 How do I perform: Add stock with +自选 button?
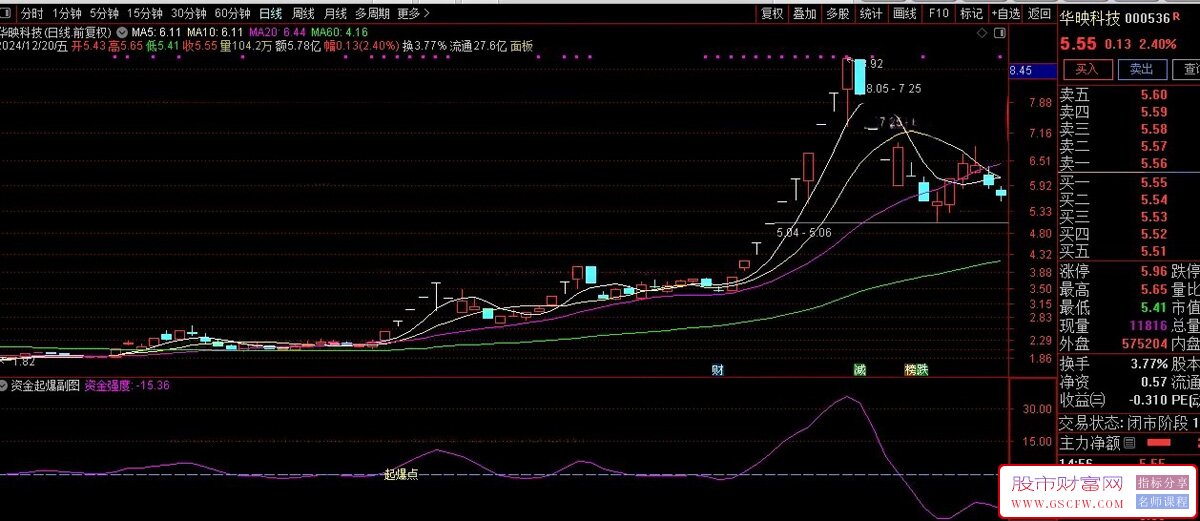(1007, 14)
